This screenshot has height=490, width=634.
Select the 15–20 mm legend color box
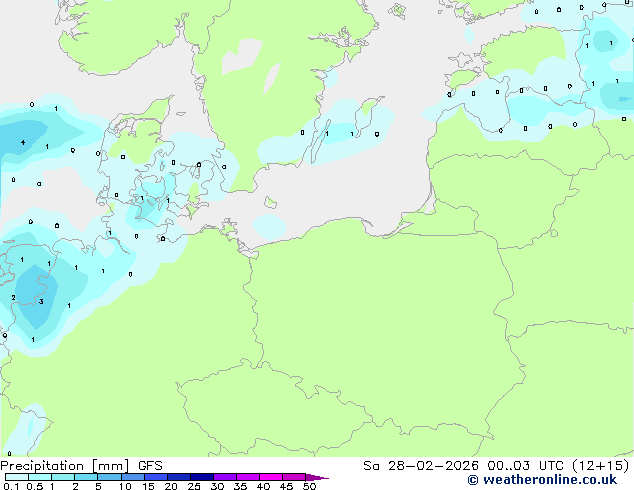click(156, 477)
